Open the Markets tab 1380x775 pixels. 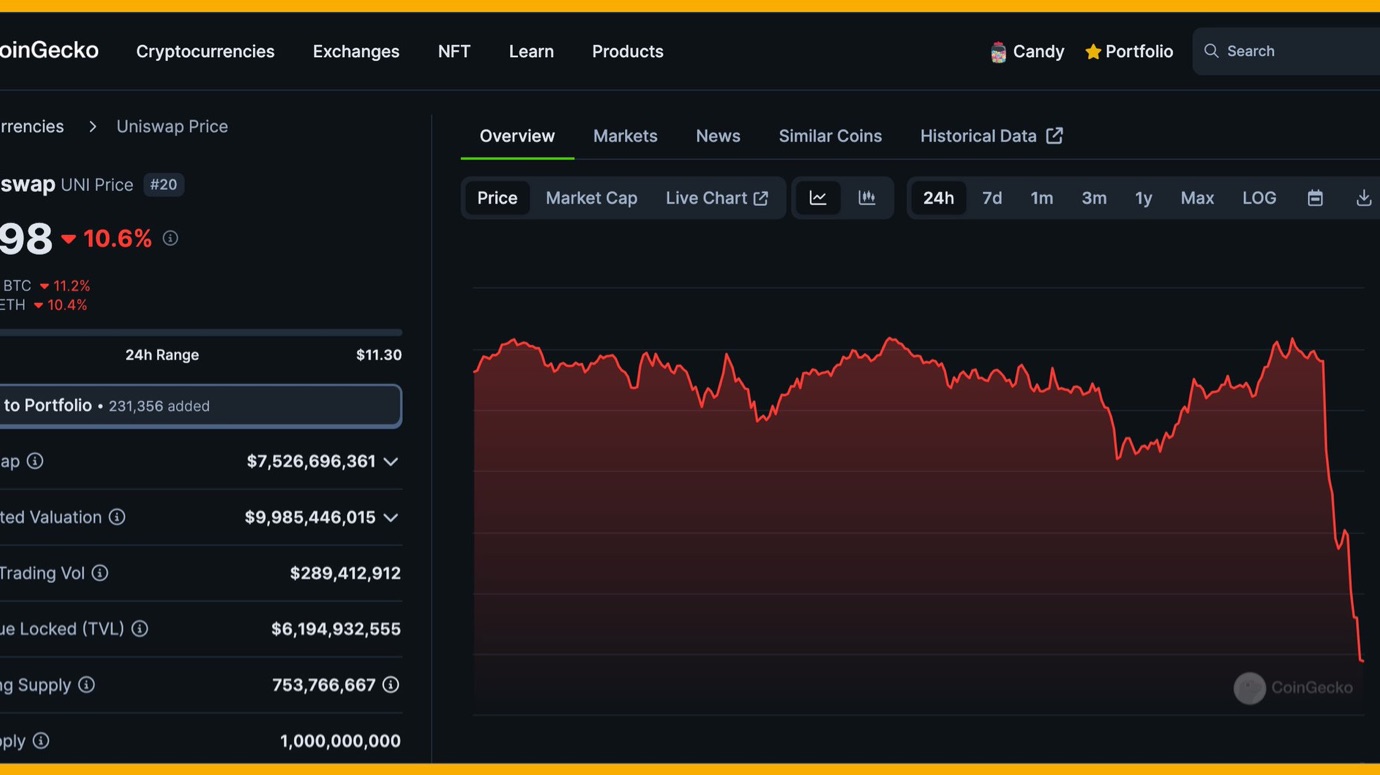pyautogui.click(x=625, y=136)
